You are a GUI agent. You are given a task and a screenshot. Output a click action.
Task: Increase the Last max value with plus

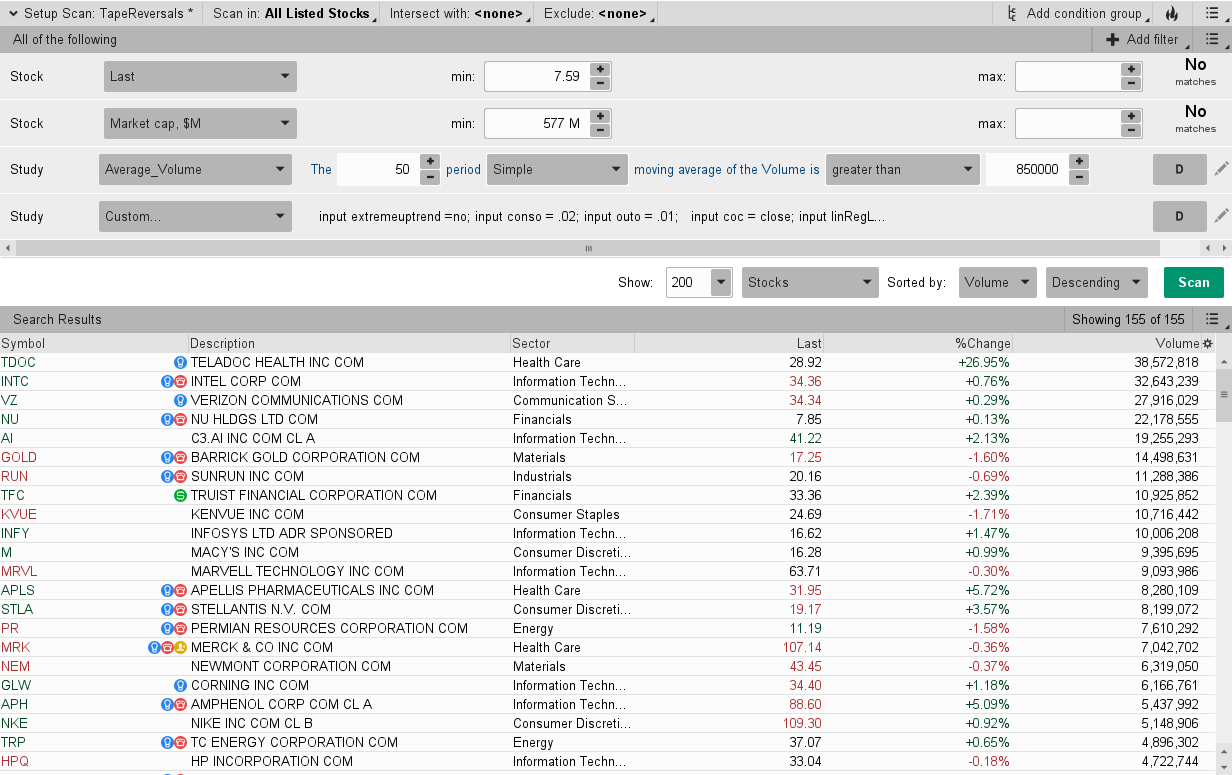click(x=1131, y=69)
